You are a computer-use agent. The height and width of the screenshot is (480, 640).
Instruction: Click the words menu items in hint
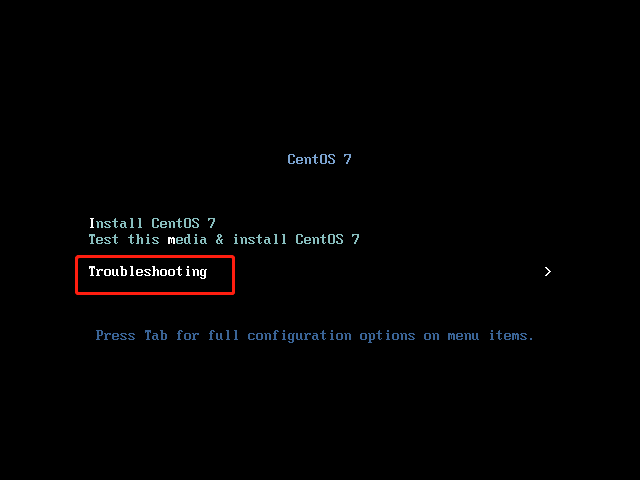click(490, 336)
